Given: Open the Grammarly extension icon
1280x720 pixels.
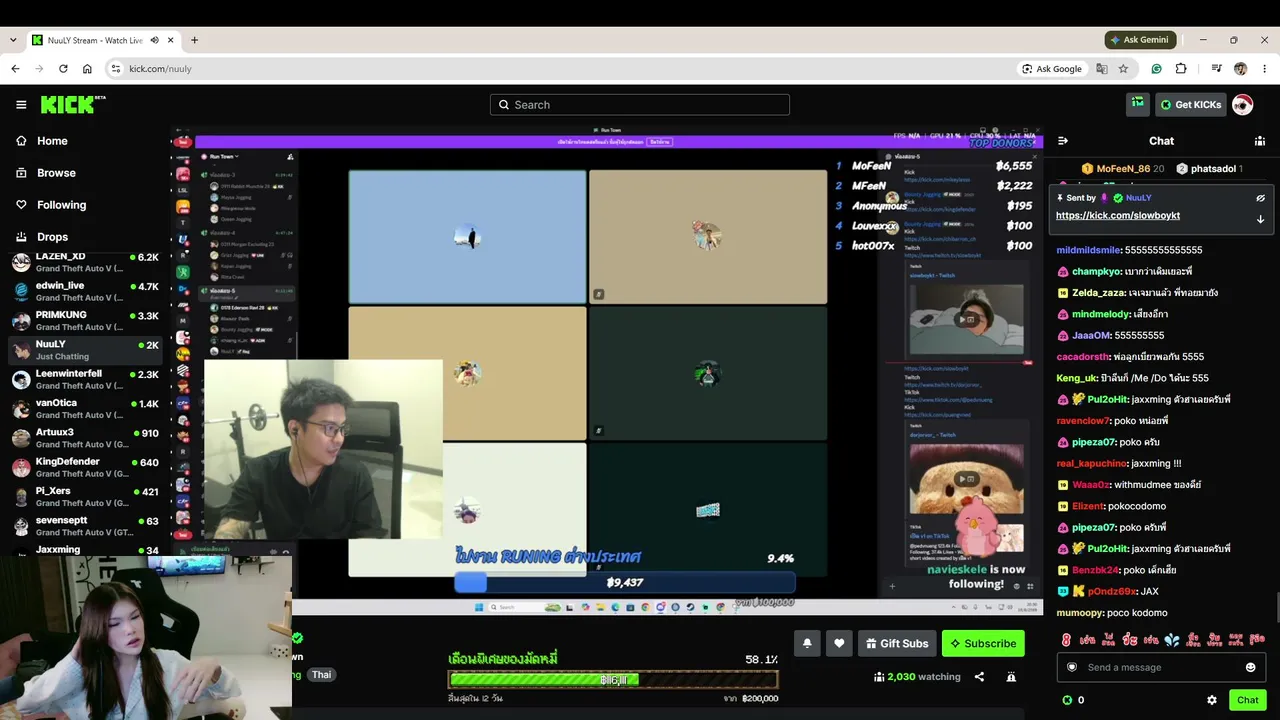Looking at the screenshot, I should (x=1157, y=69).
